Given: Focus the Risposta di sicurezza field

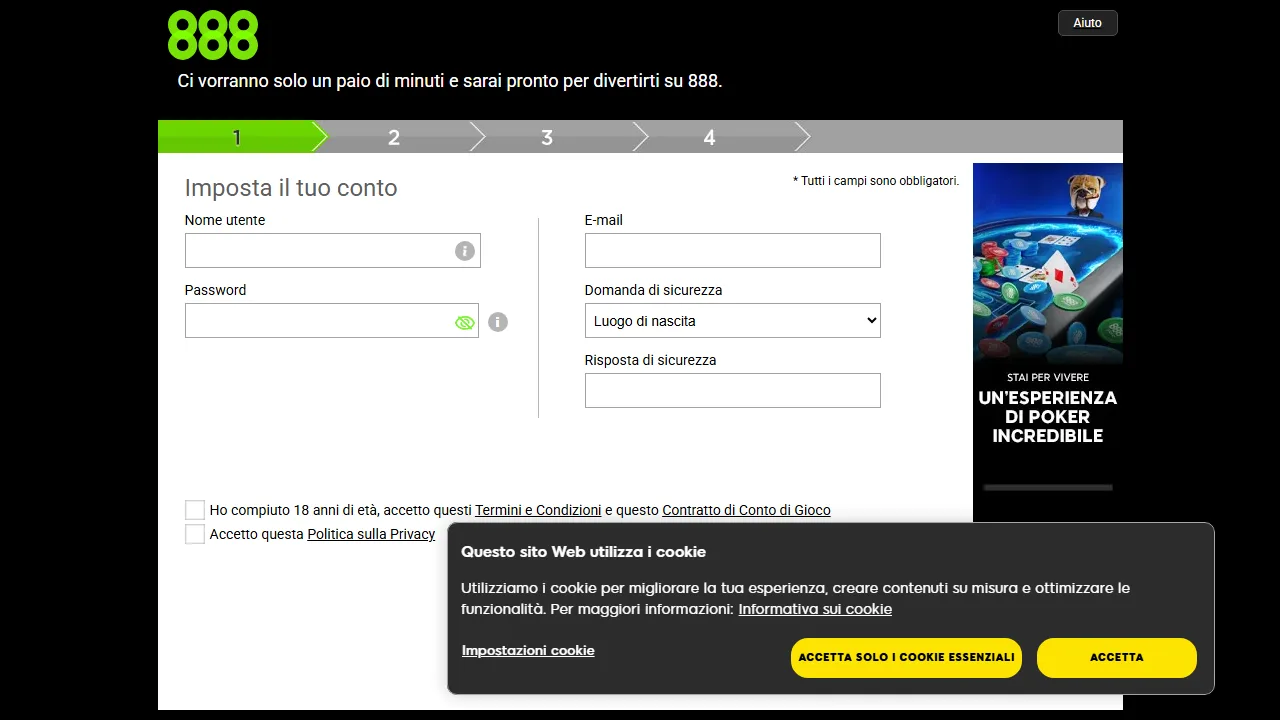Looking at the screenshot, I should coord(733,391).
